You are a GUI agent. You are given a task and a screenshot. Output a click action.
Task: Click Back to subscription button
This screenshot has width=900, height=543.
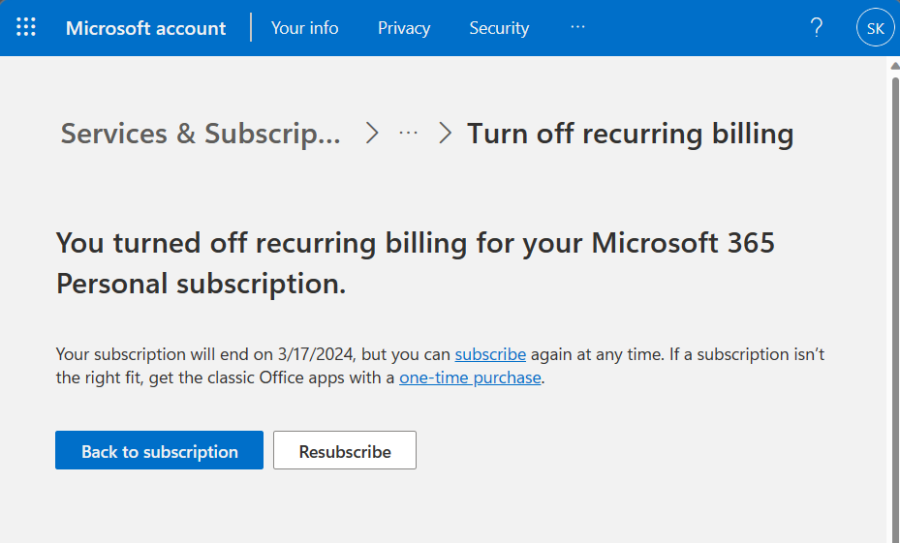coord(159,451)
